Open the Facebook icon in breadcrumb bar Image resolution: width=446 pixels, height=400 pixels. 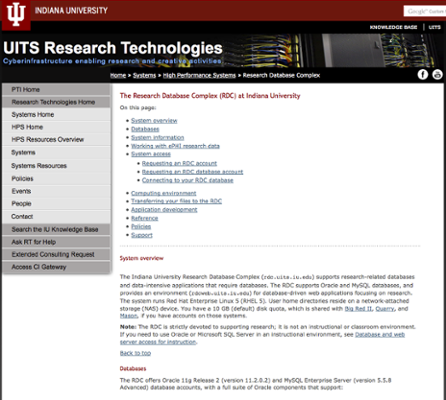tap(423, 74)
